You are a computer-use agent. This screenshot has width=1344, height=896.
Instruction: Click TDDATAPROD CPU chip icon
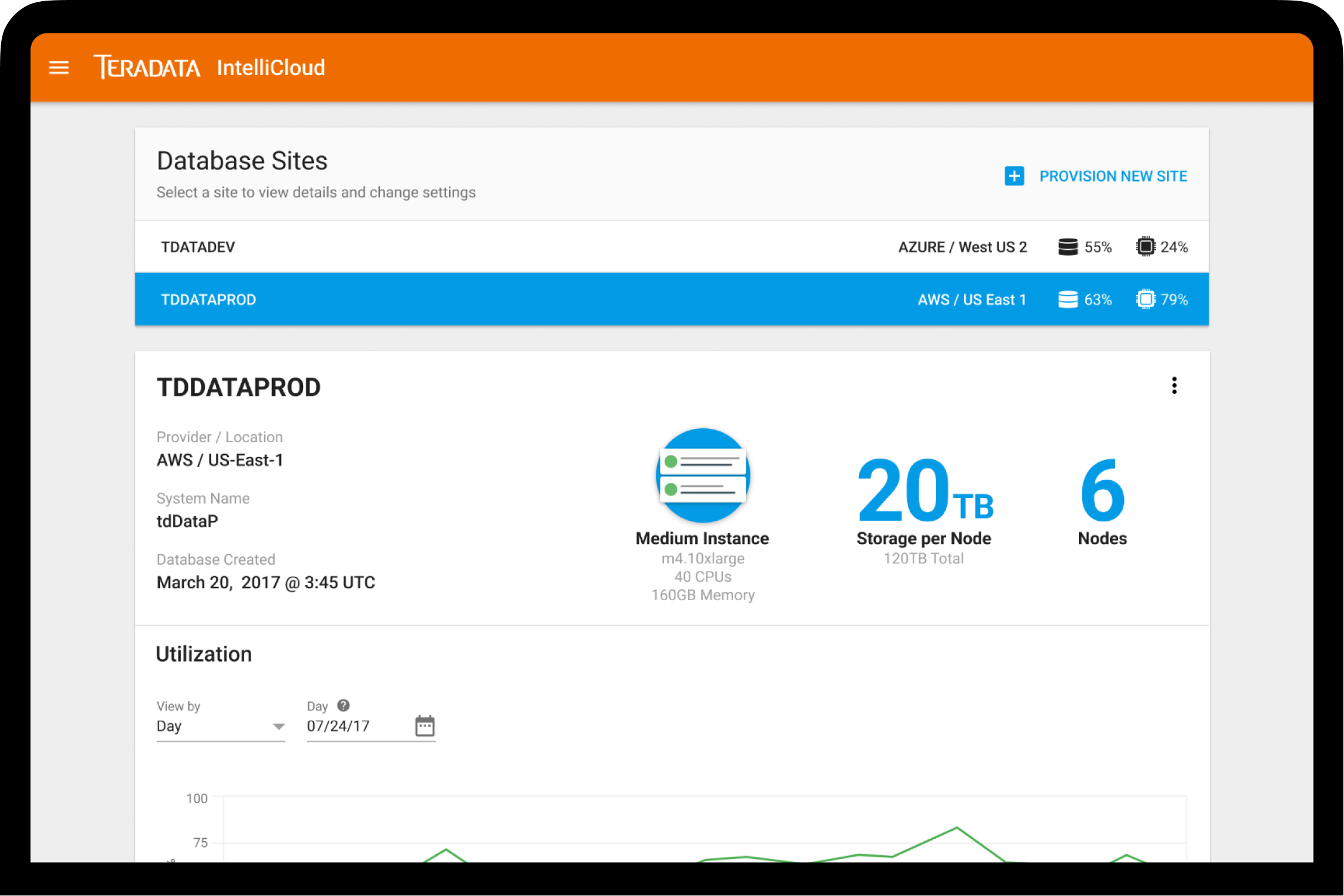(x=1145, y=299)
